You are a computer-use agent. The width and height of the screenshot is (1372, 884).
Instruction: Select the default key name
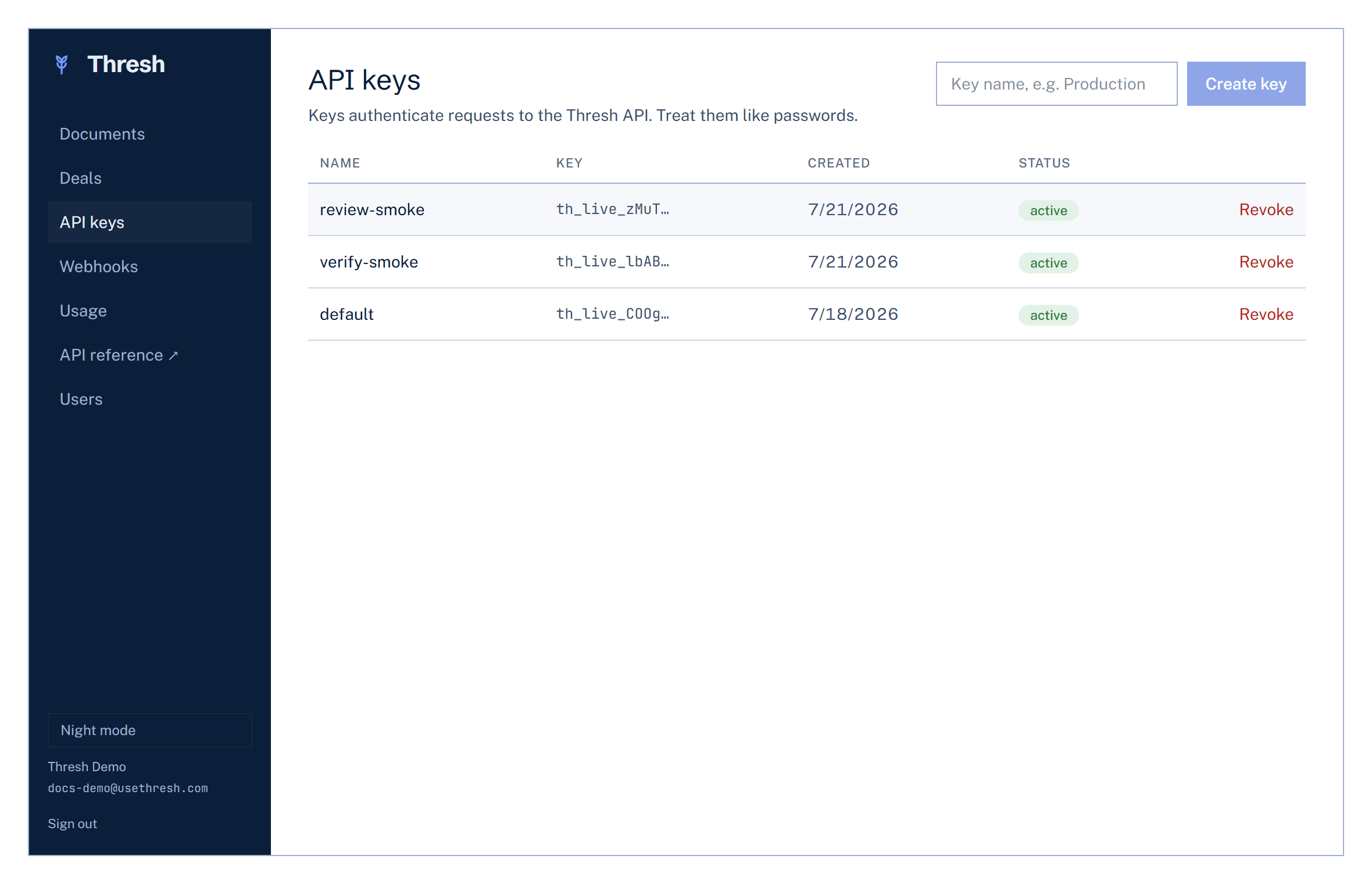[346, 314]
